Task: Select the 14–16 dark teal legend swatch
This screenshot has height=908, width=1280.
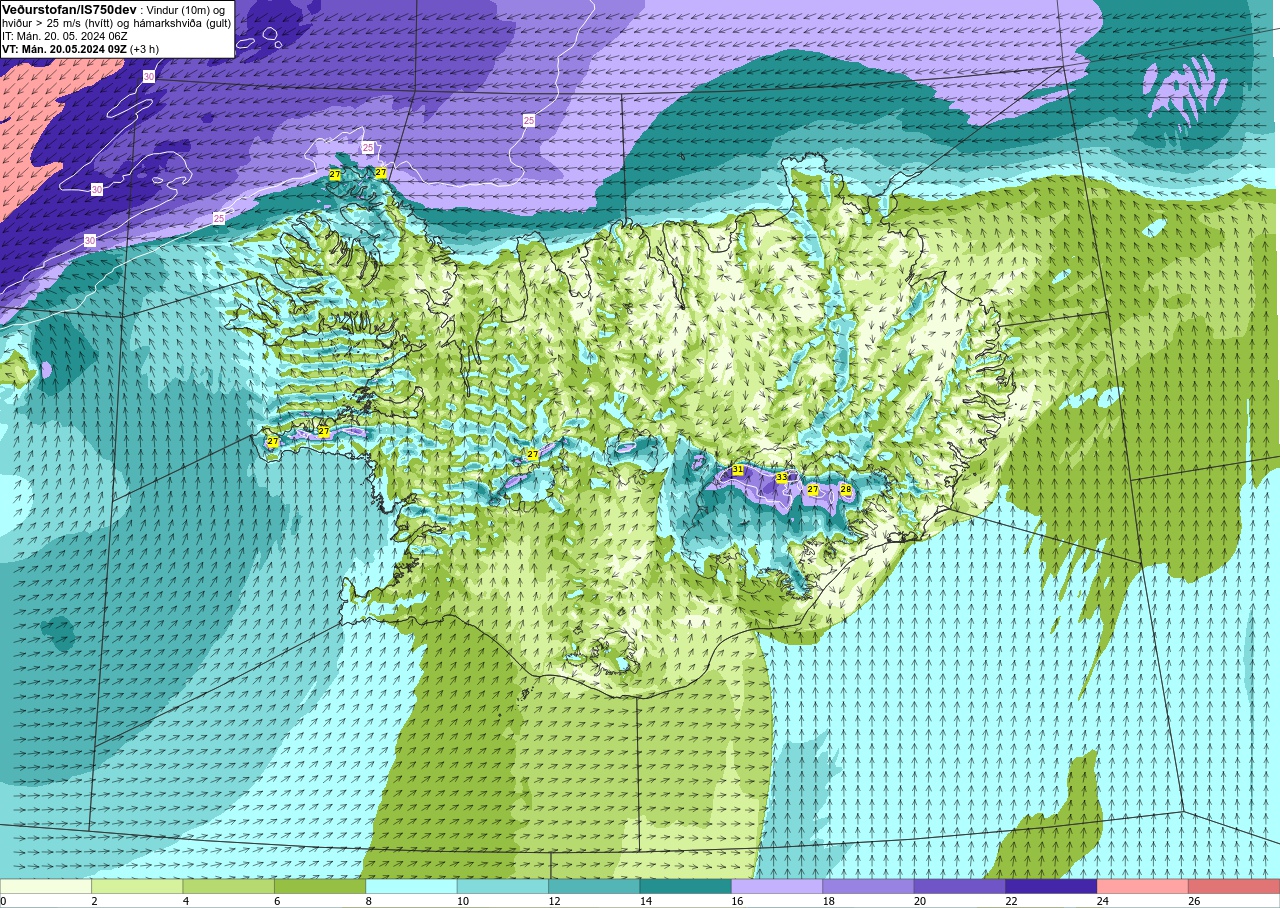Action: pyautogui.click(x=686, y=886)
